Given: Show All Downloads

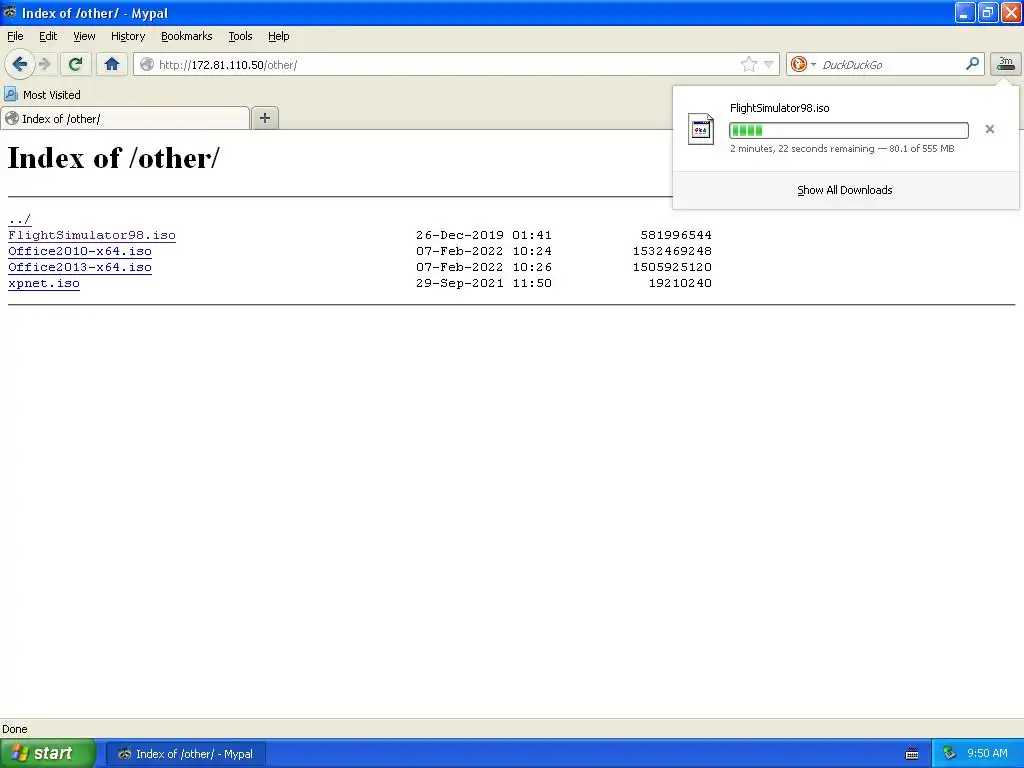Looking at the screenshot, I should click(844, 190).
